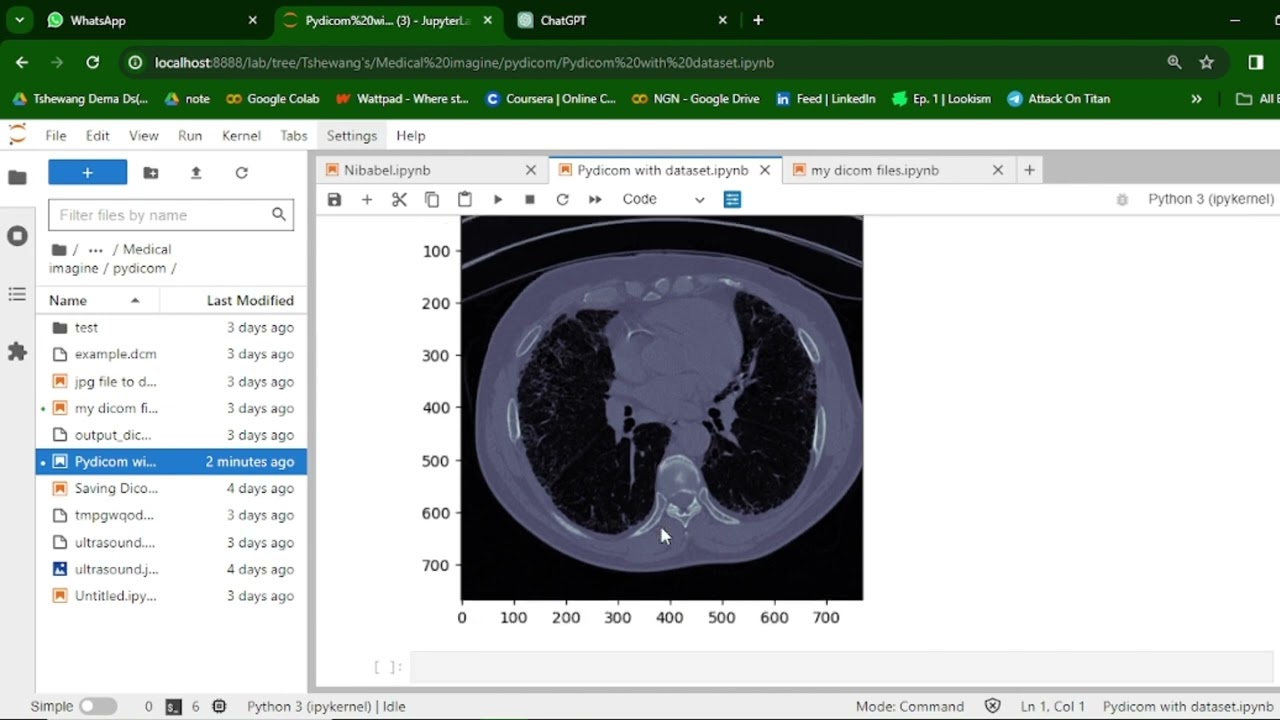The width and height of the screenshot is (1280, 720).
Task: Click the CT scan output image
Action: [x=661, y=408]
